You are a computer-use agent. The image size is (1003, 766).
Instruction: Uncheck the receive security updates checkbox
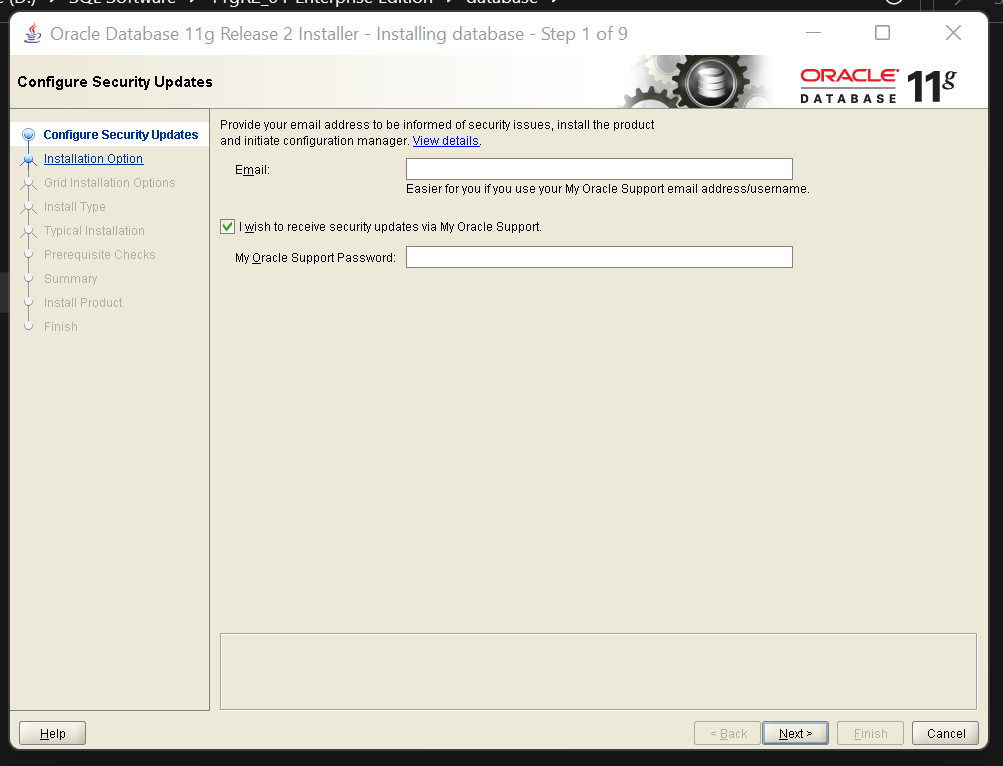pyautogui.click(x=227, y=227)
